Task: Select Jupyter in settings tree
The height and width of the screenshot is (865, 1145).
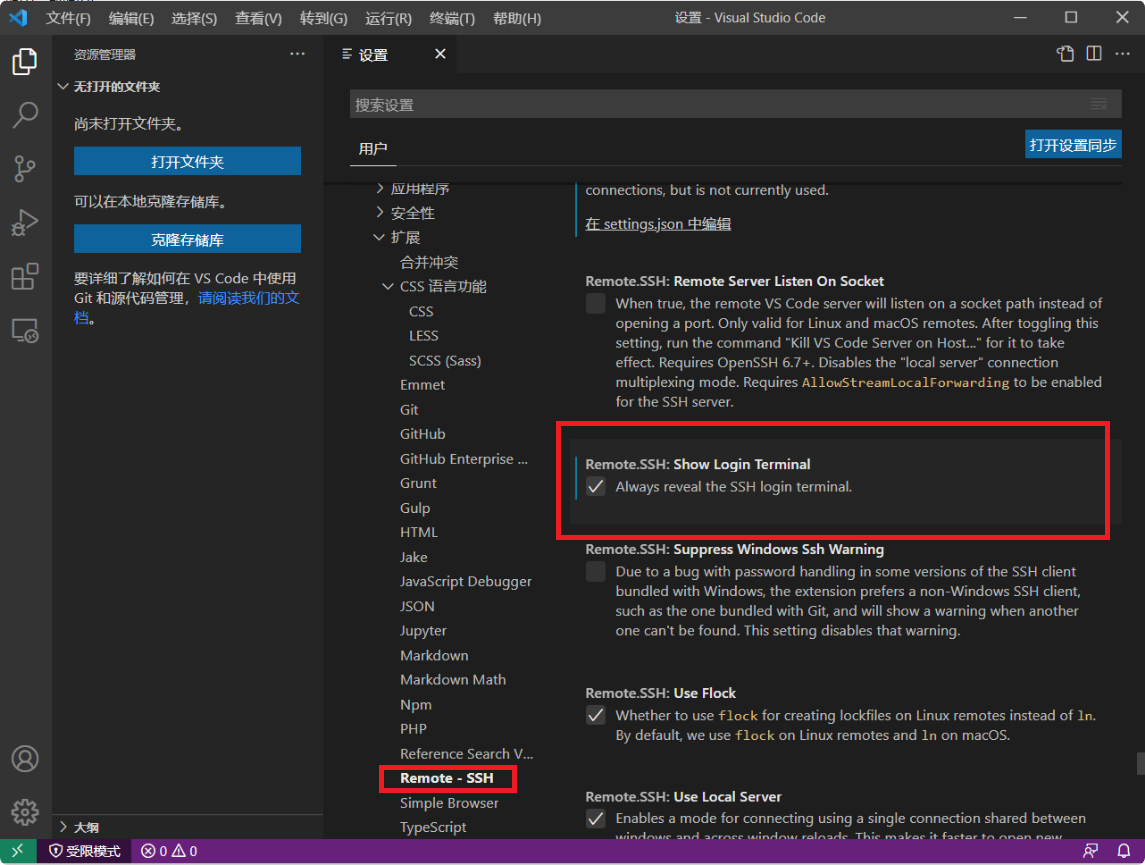Action: point(424,631)
